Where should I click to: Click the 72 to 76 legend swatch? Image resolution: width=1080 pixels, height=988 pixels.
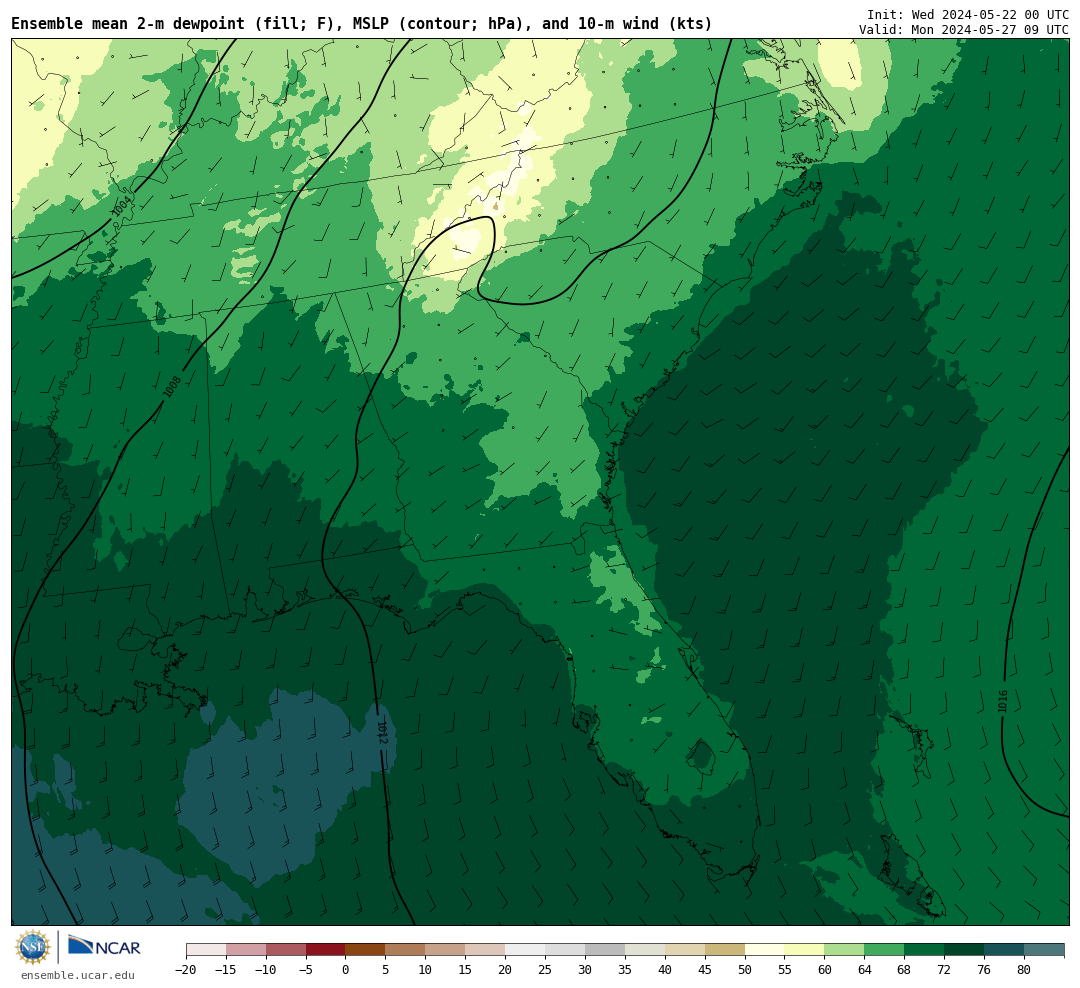click(964, 950)
